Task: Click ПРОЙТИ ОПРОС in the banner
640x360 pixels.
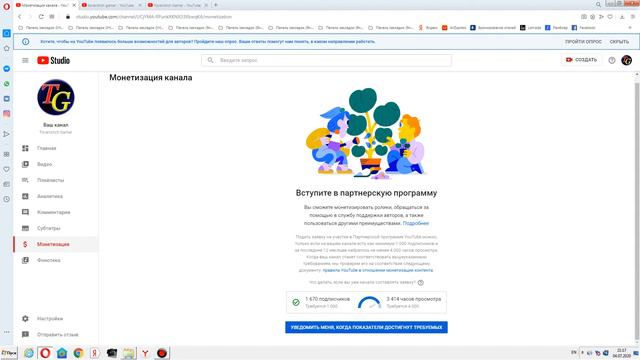Action: (x=583, y=42)
